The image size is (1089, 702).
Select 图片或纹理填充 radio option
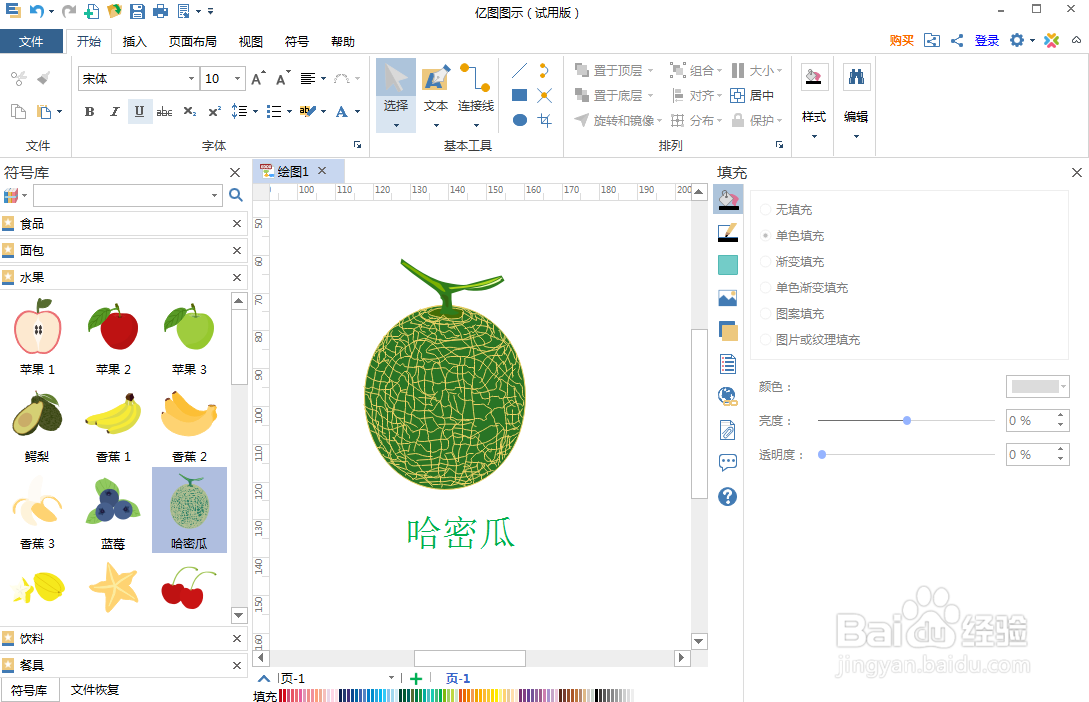click(765, 340)
